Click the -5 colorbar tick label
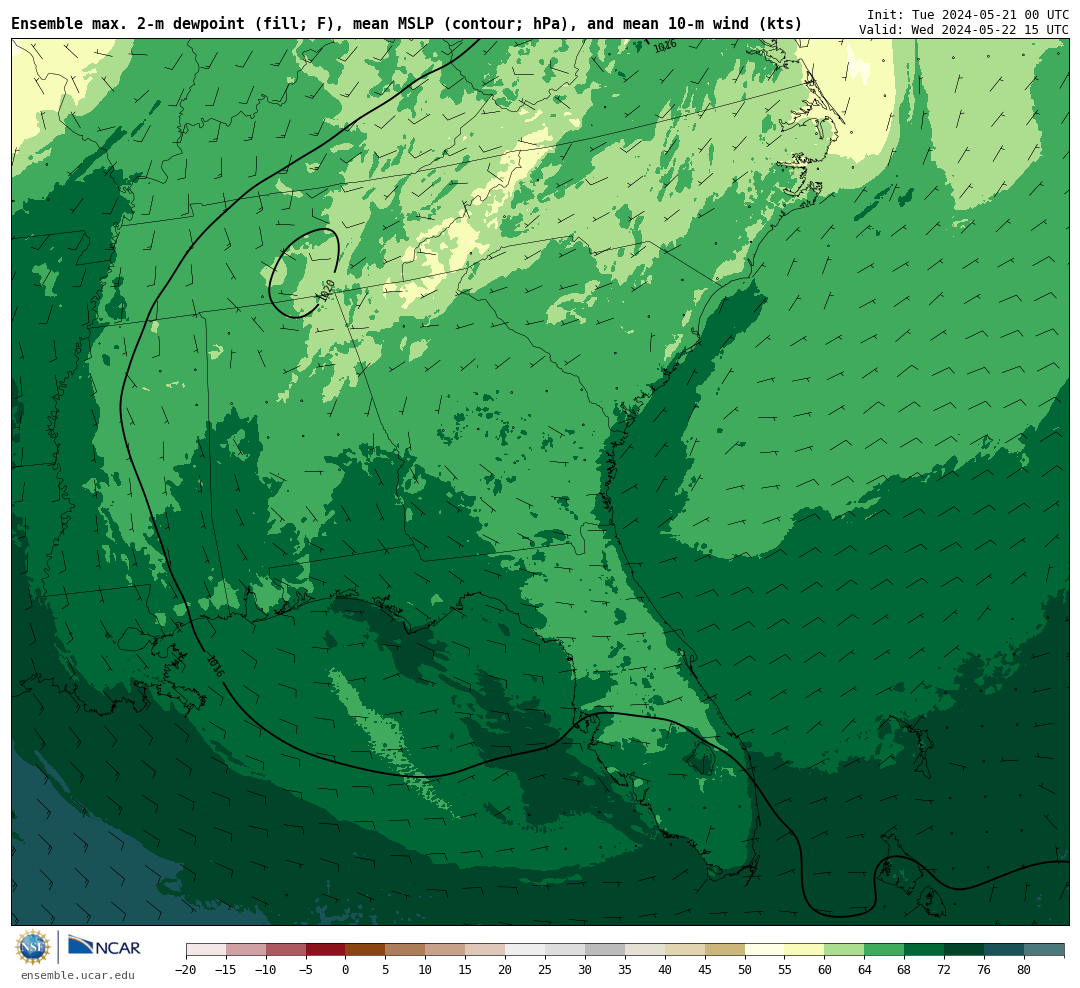1080x988 pixels. 306,970
